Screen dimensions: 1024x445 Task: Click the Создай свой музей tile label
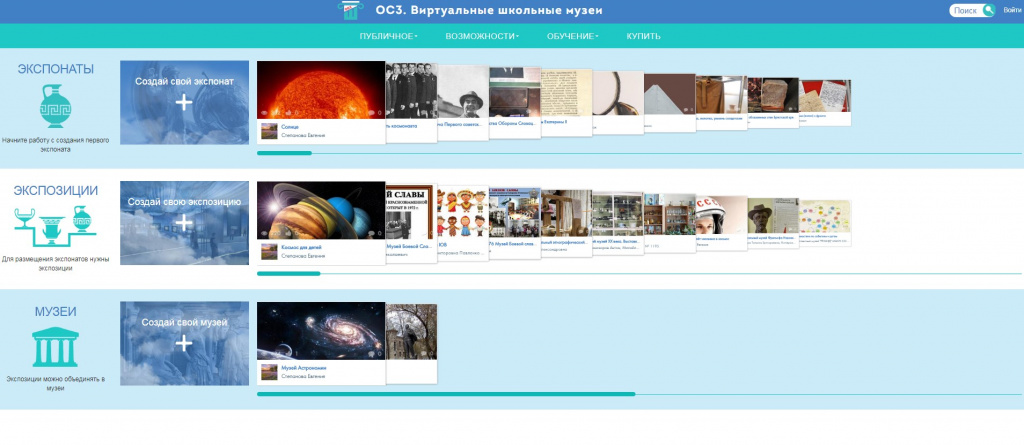point(184,323)
